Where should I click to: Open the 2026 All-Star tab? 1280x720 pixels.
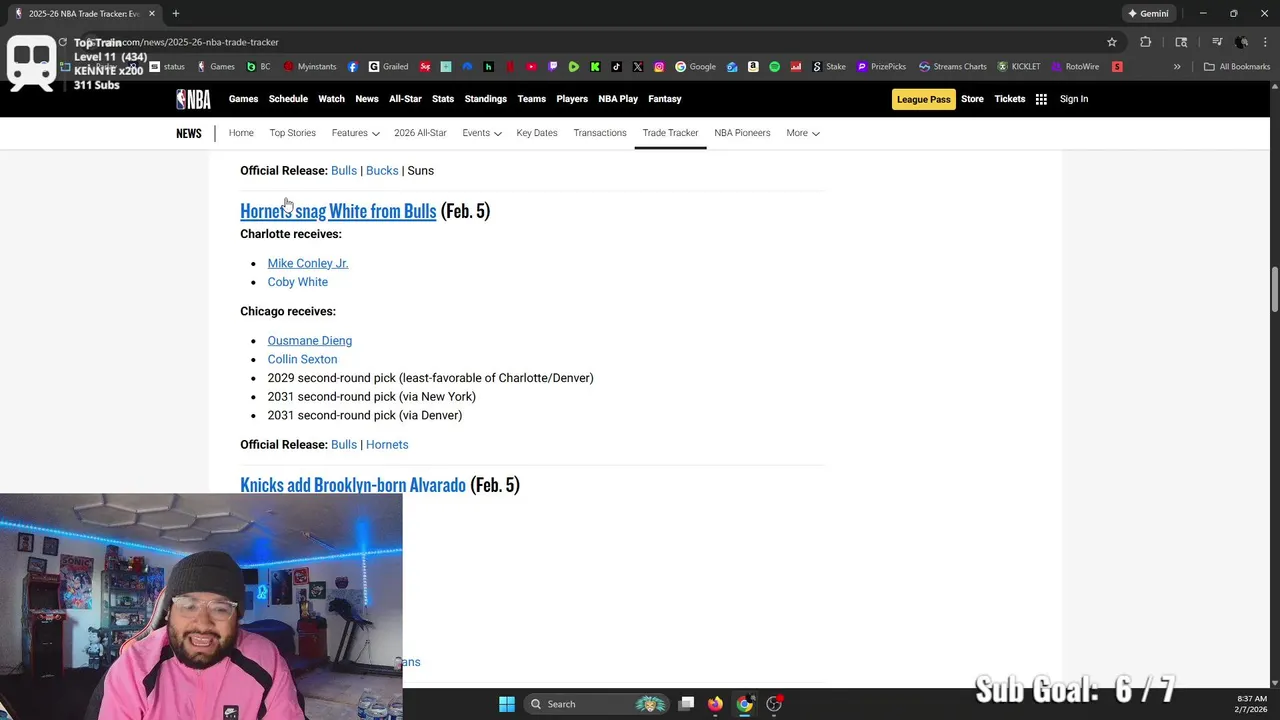[420, 133]
